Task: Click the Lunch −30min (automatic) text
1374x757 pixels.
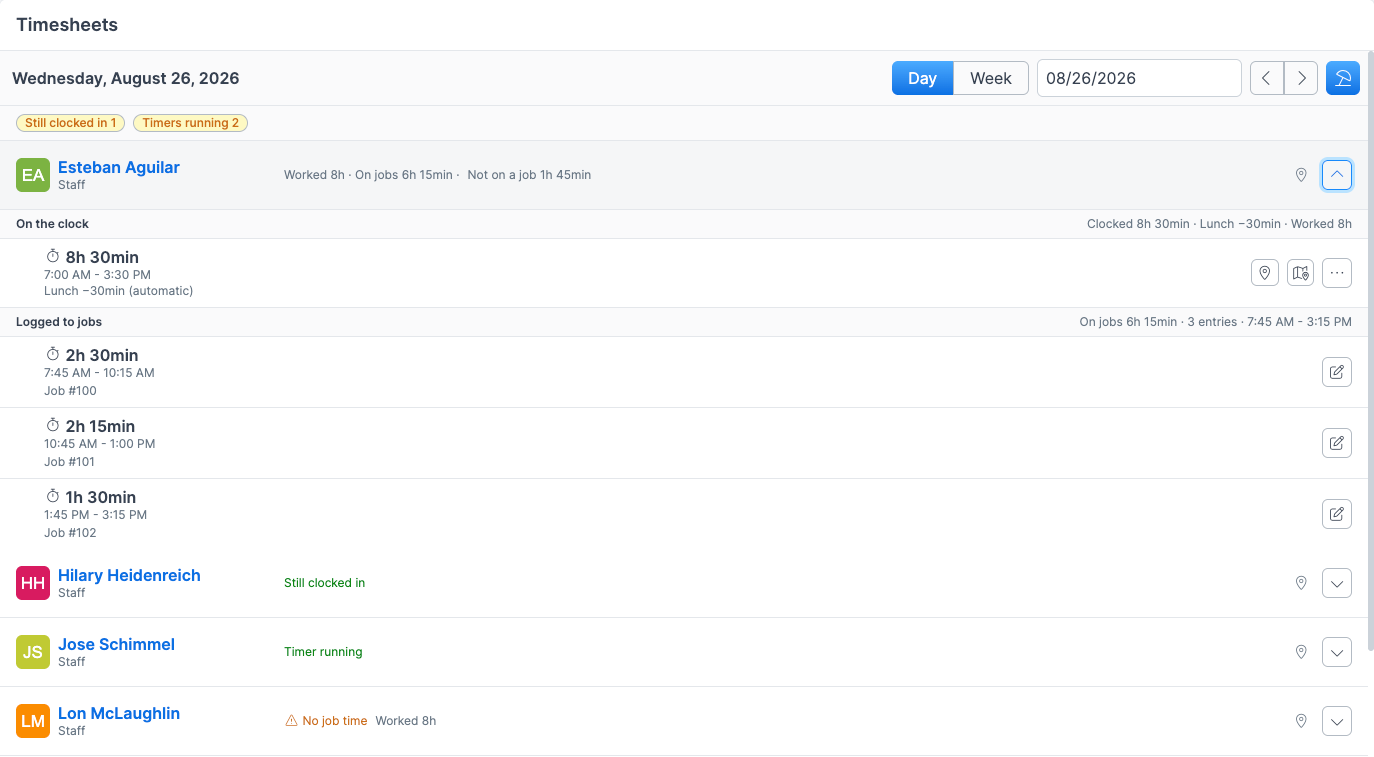Action: click(x=118, y=291)
